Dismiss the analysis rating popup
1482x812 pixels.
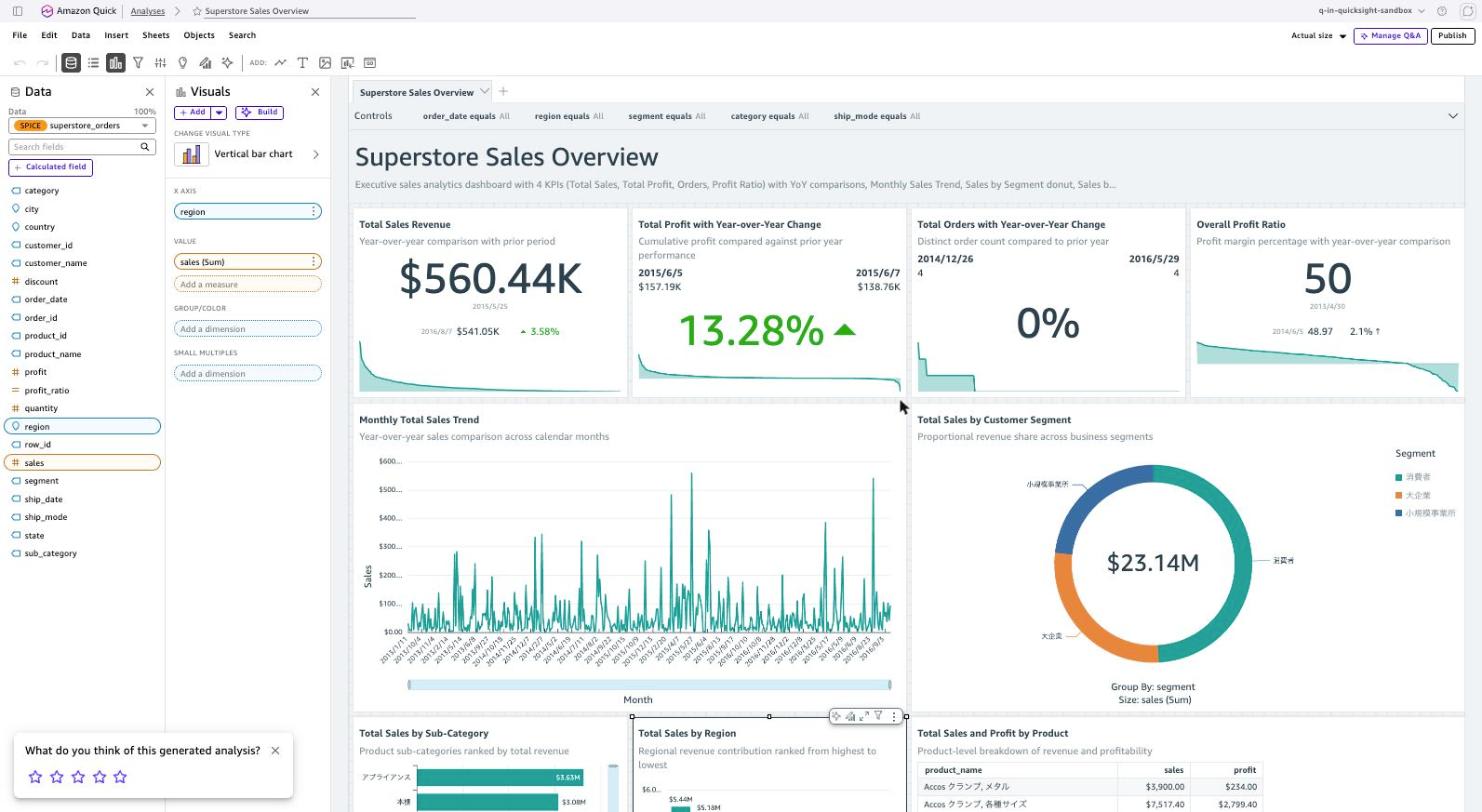click(x=275, y=751)
